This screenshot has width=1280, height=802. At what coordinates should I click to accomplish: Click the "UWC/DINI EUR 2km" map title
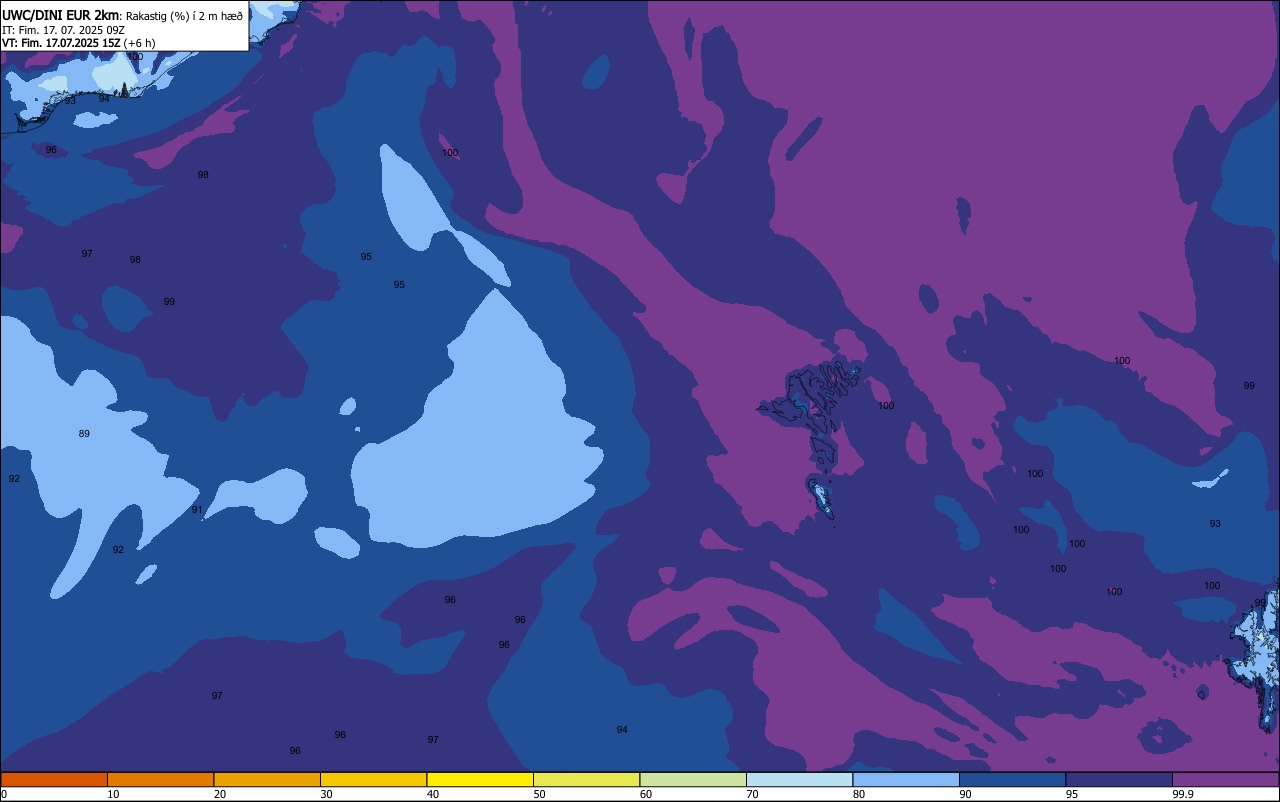(60, 15)
